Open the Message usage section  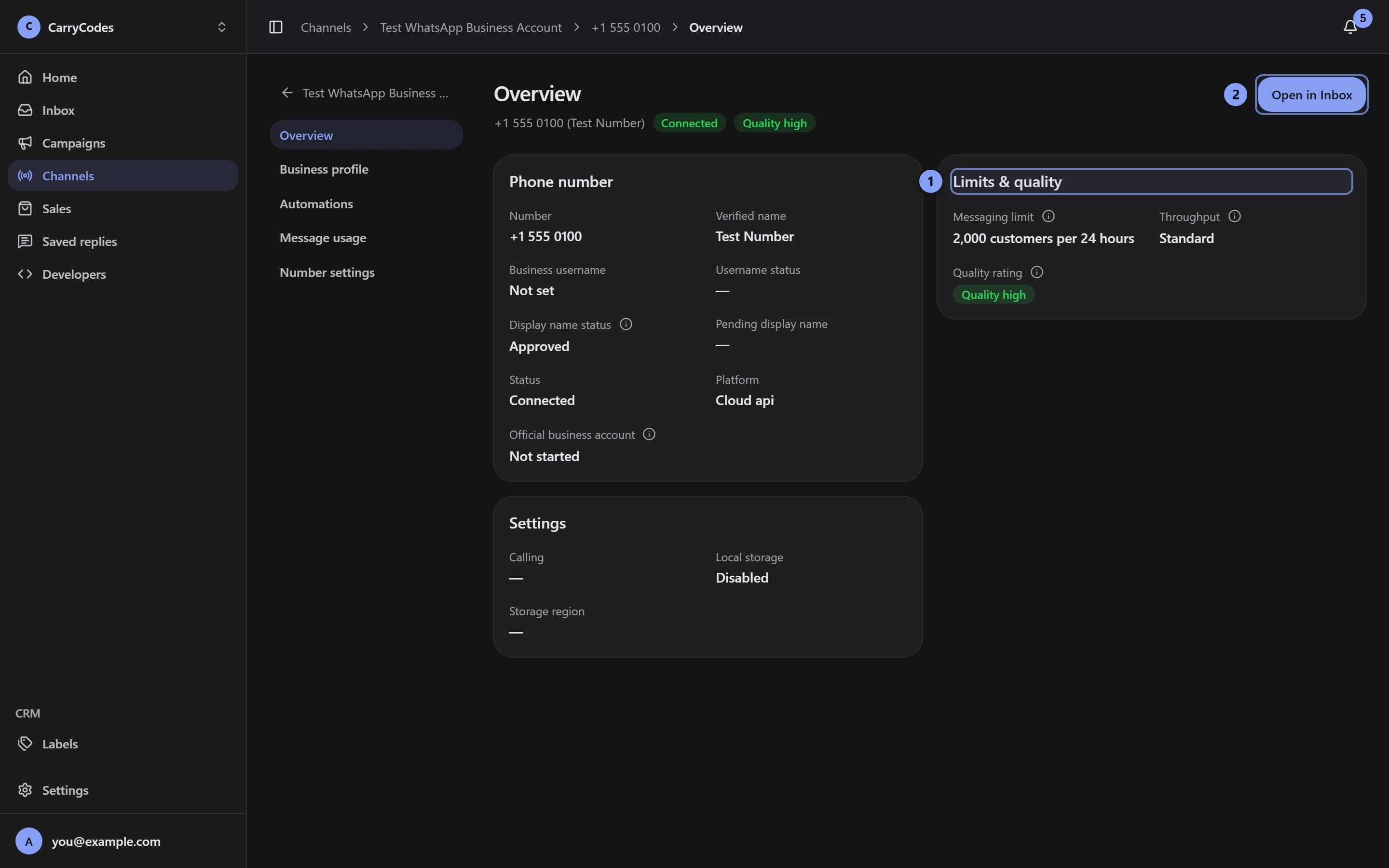tap(366, 238)
